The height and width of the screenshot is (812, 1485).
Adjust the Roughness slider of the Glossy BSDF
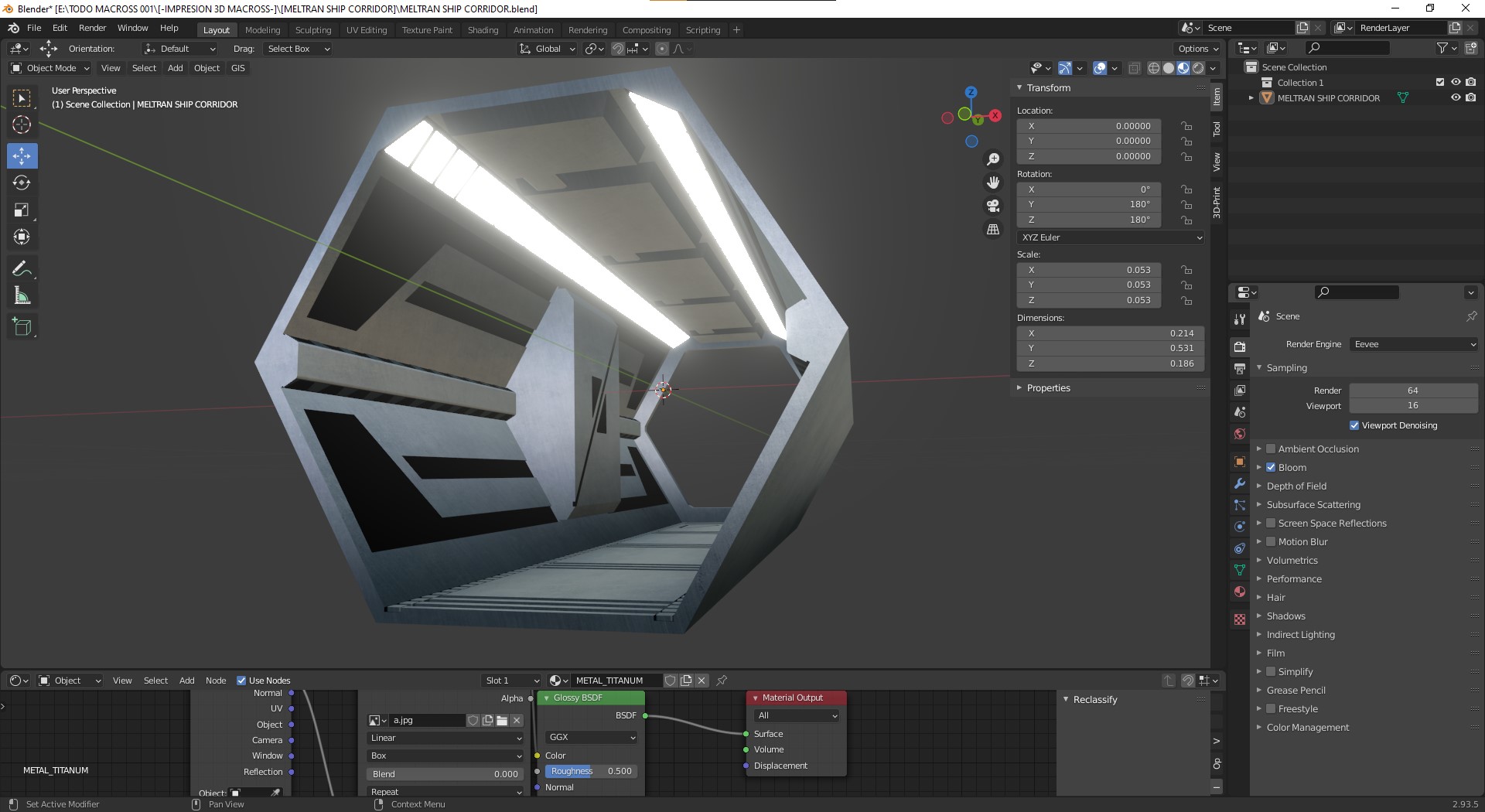[x=591, y=771]
